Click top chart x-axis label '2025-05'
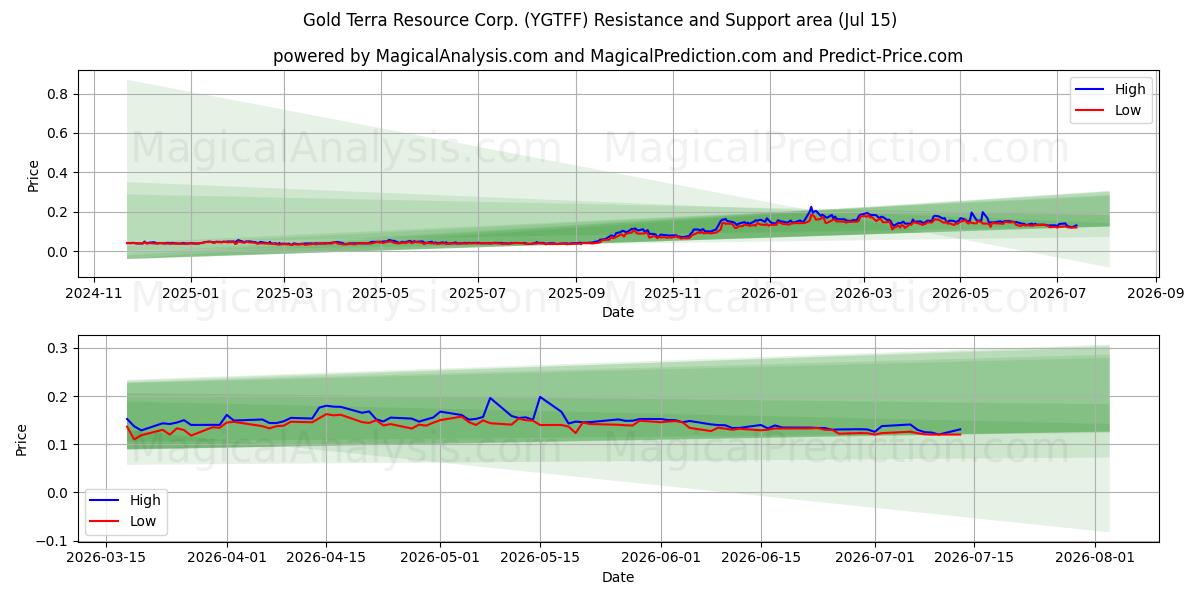Viewport: 1200px width, 600px height. (380, 293)
